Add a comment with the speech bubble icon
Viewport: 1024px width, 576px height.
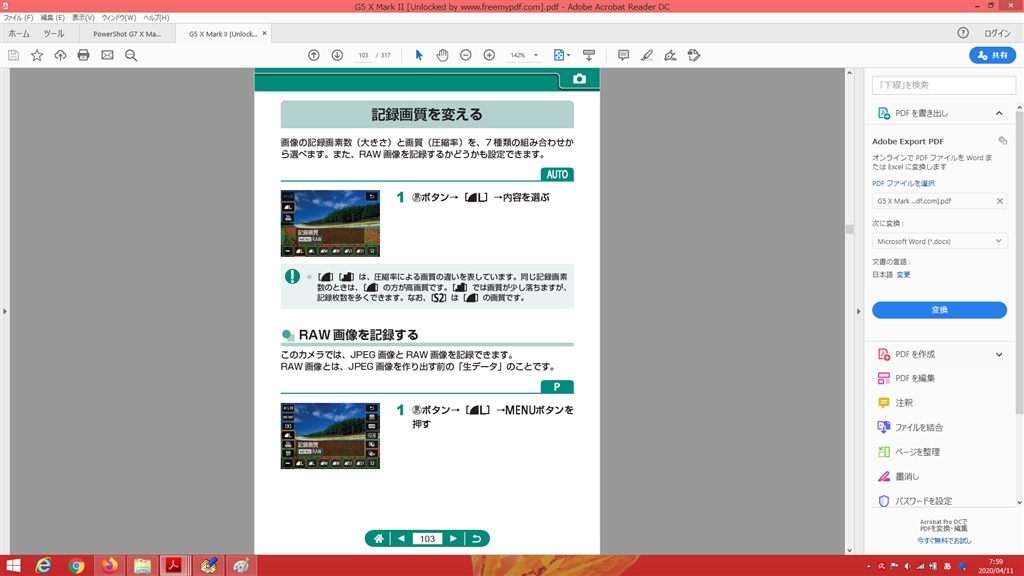point(623,55)
